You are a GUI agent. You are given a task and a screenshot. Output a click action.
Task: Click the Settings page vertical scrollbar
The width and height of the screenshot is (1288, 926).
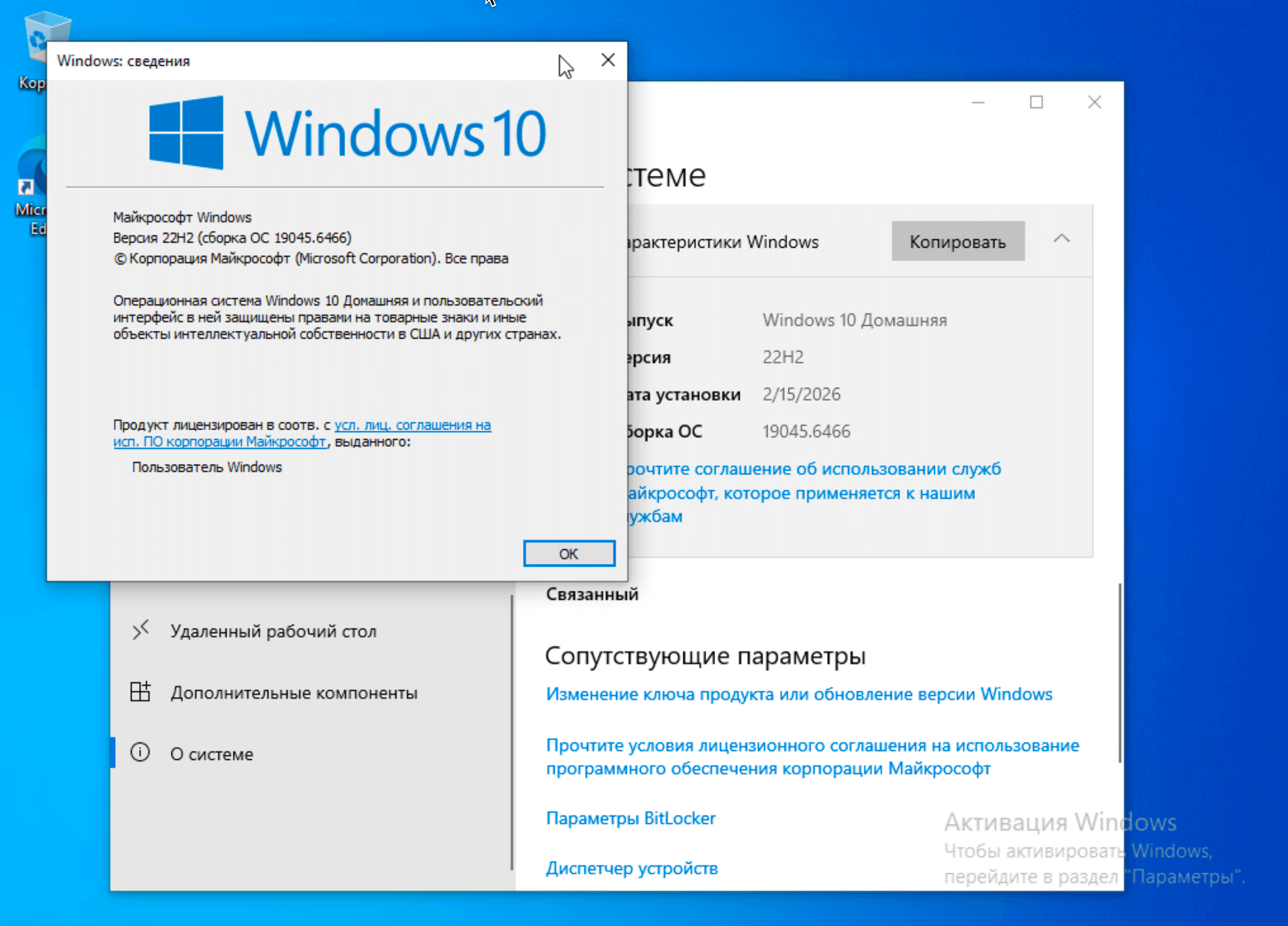pyautogui.click(x=1120, y=673)
